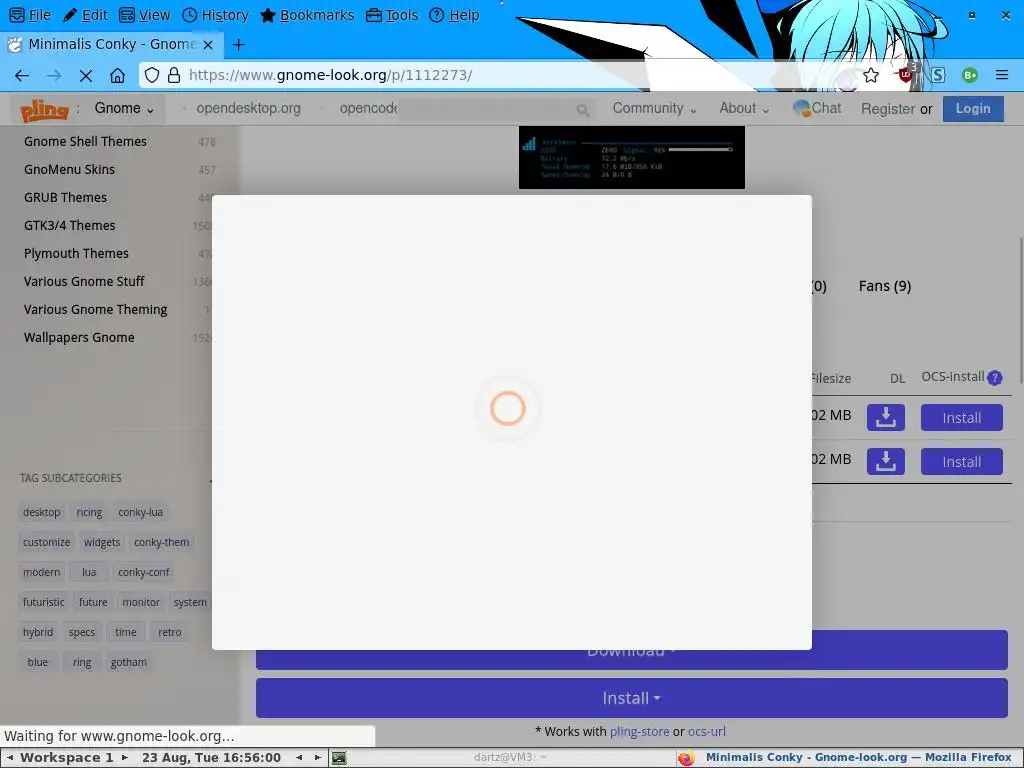Image resolution: width=1024 pixels, height=768 pixels.
Task: Select the desktop tag
Action: tap(42, 512)
